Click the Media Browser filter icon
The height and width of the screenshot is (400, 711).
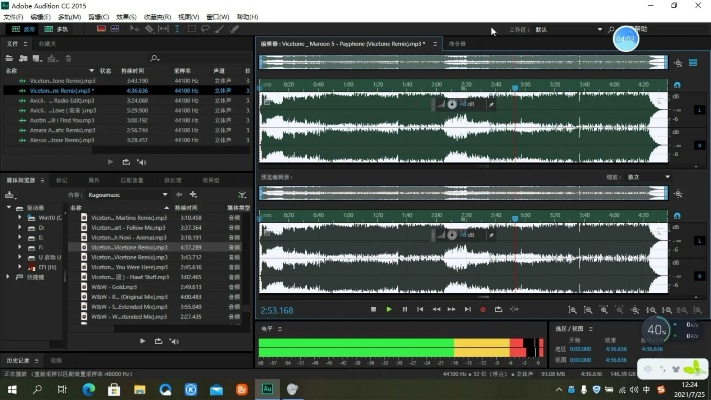(x=243, y=195)
